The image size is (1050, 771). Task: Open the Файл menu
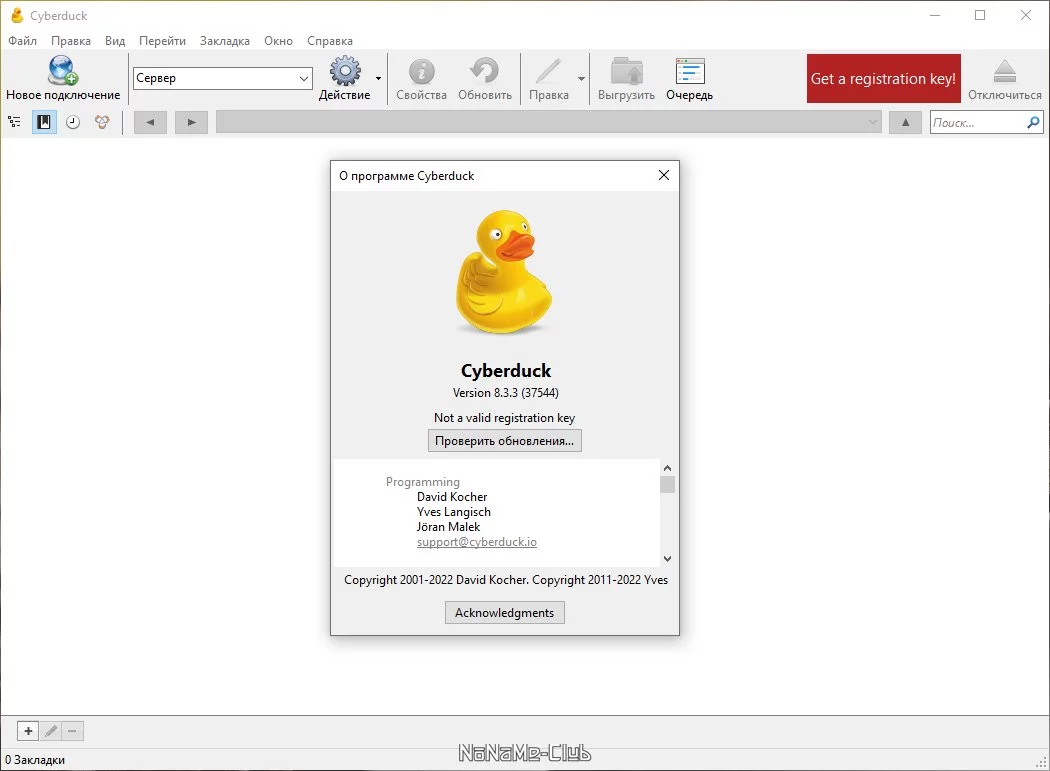(x=22, y=41)
